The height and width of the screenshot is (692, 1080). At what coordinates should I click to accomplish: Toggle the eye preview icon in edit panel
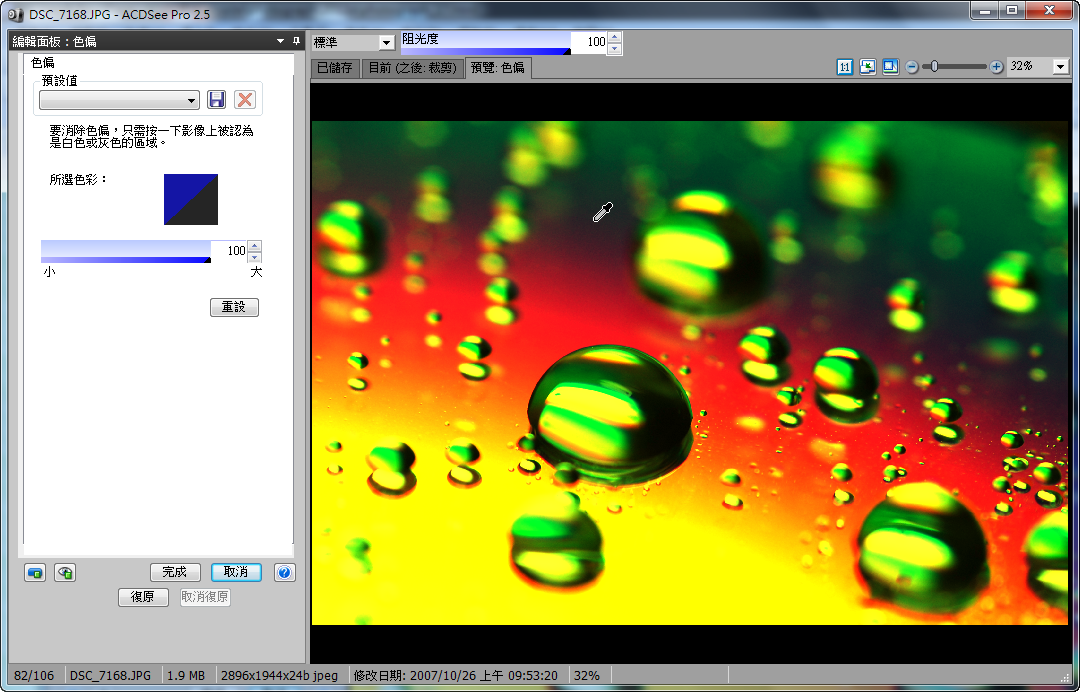point(65,572)
